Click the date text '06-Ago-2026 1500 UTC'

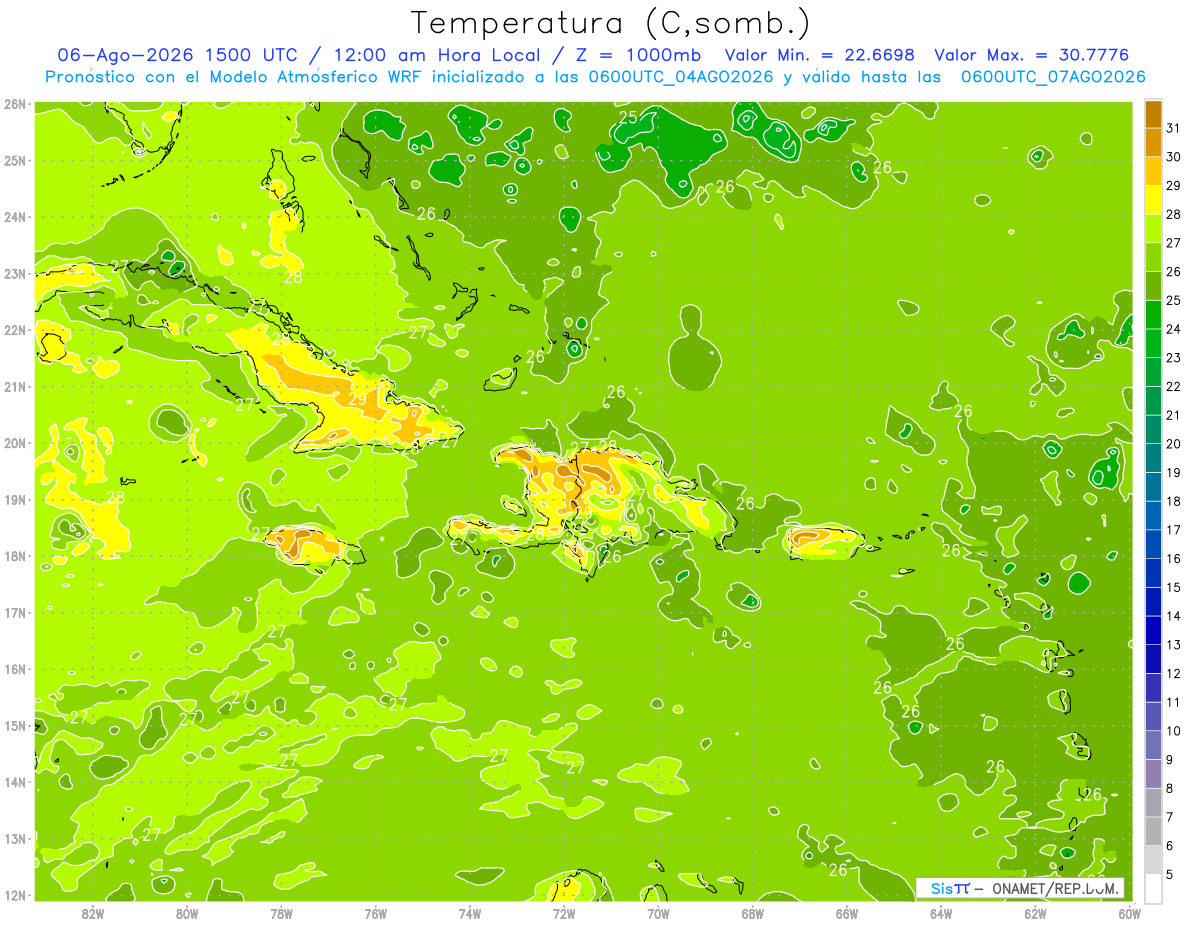179,55
